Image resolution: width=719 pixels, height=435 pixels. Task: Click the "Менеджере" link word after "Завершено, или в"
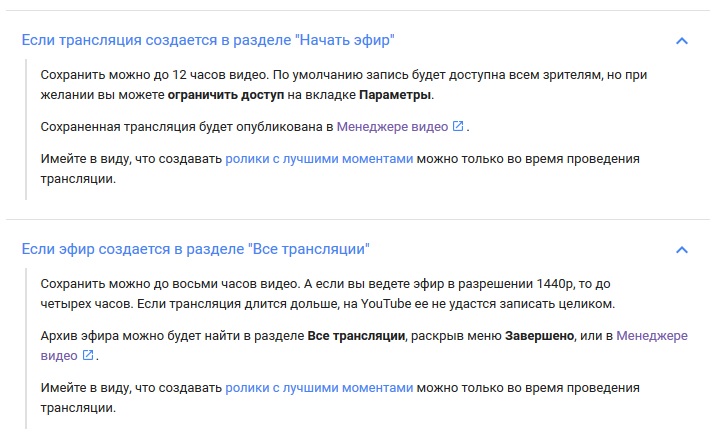coord(652,336)
